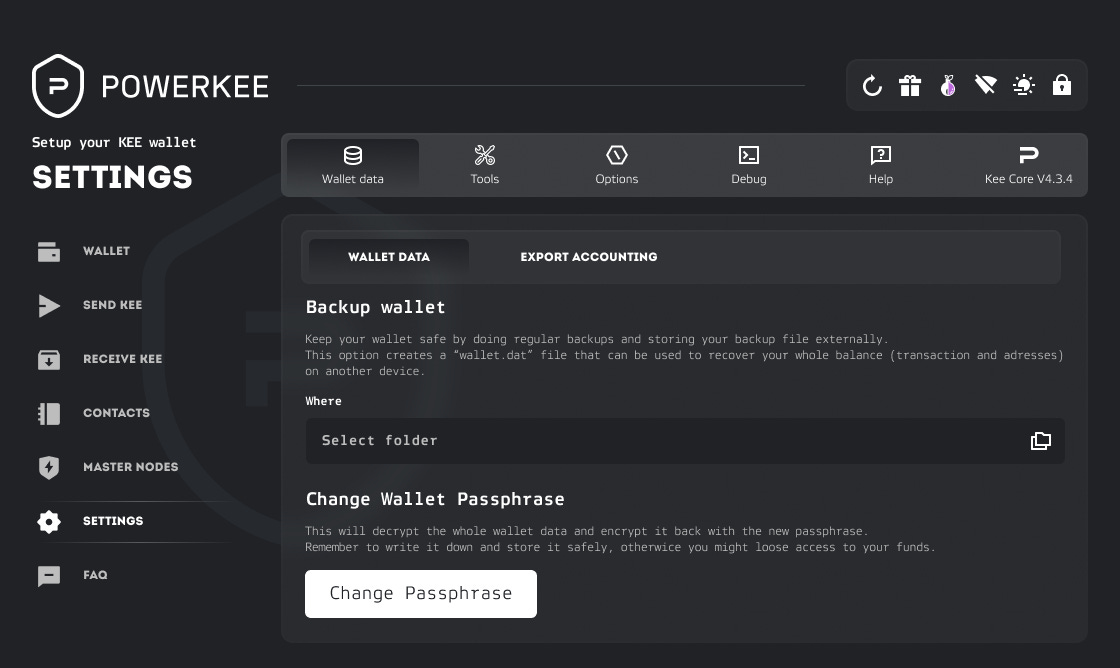This screenshot has width=1120, height=668.
Task: Open FAQ in the sidebar
Action: (95, 575)
